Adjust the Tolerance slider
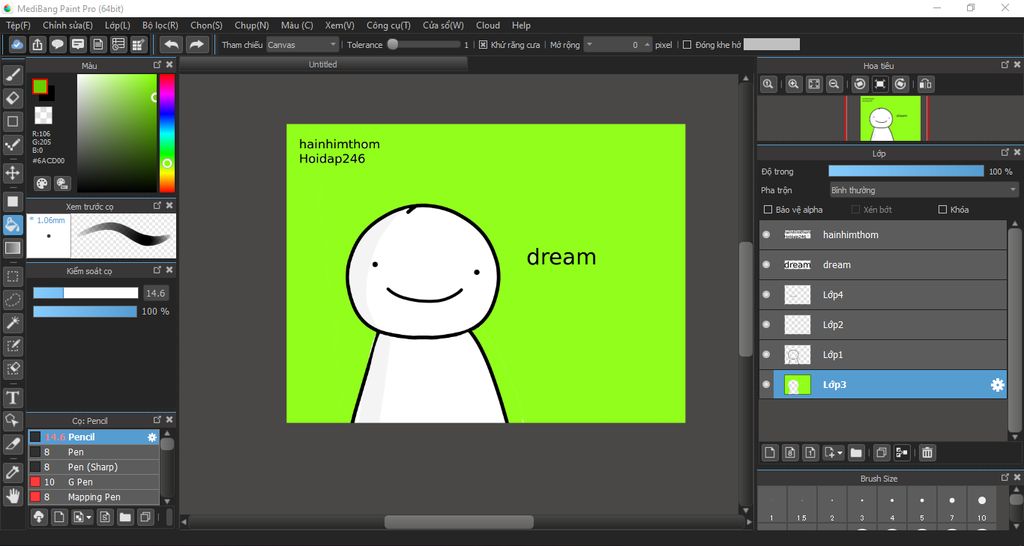The height and width of the screenshot is (546, 1024). coord(424,44)
